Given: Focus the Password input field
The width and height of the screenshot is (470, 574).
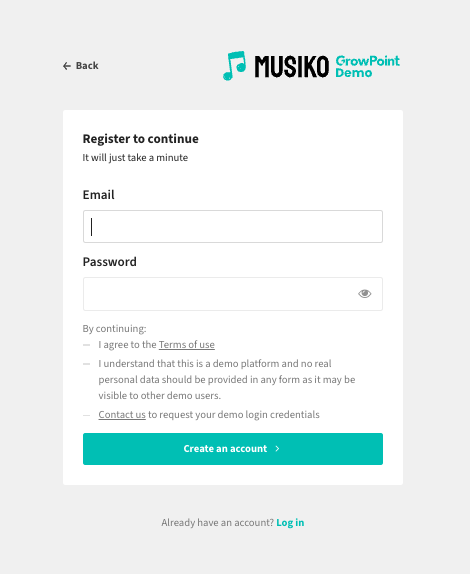Looking at the screenshot, I should tap(233, 294).
